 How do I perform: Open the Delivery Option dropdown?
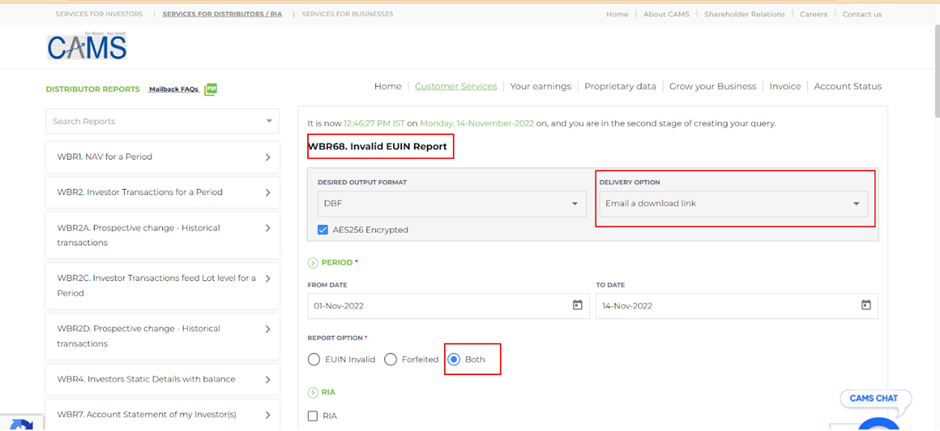pos(734,204)
